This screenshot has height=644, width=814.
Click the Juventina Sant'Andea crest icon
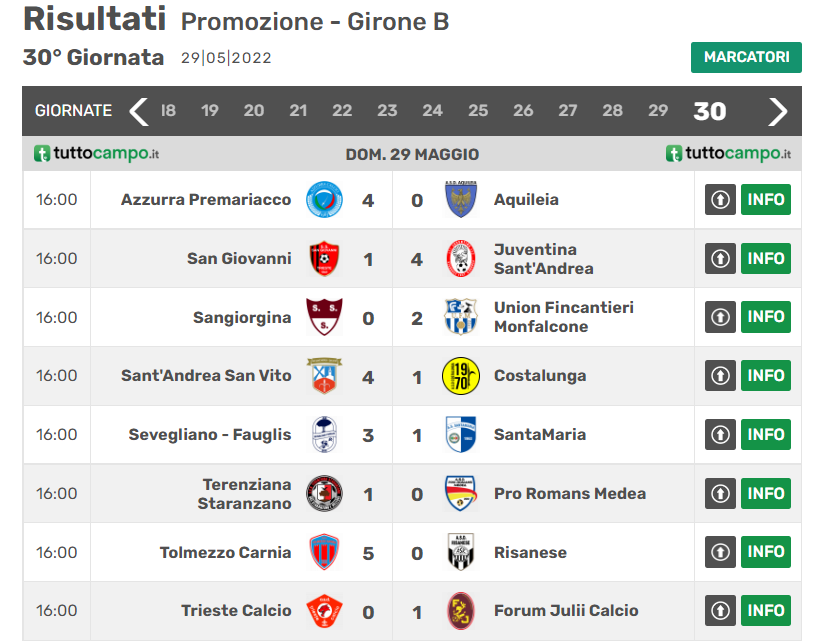(x=461, y=259)
